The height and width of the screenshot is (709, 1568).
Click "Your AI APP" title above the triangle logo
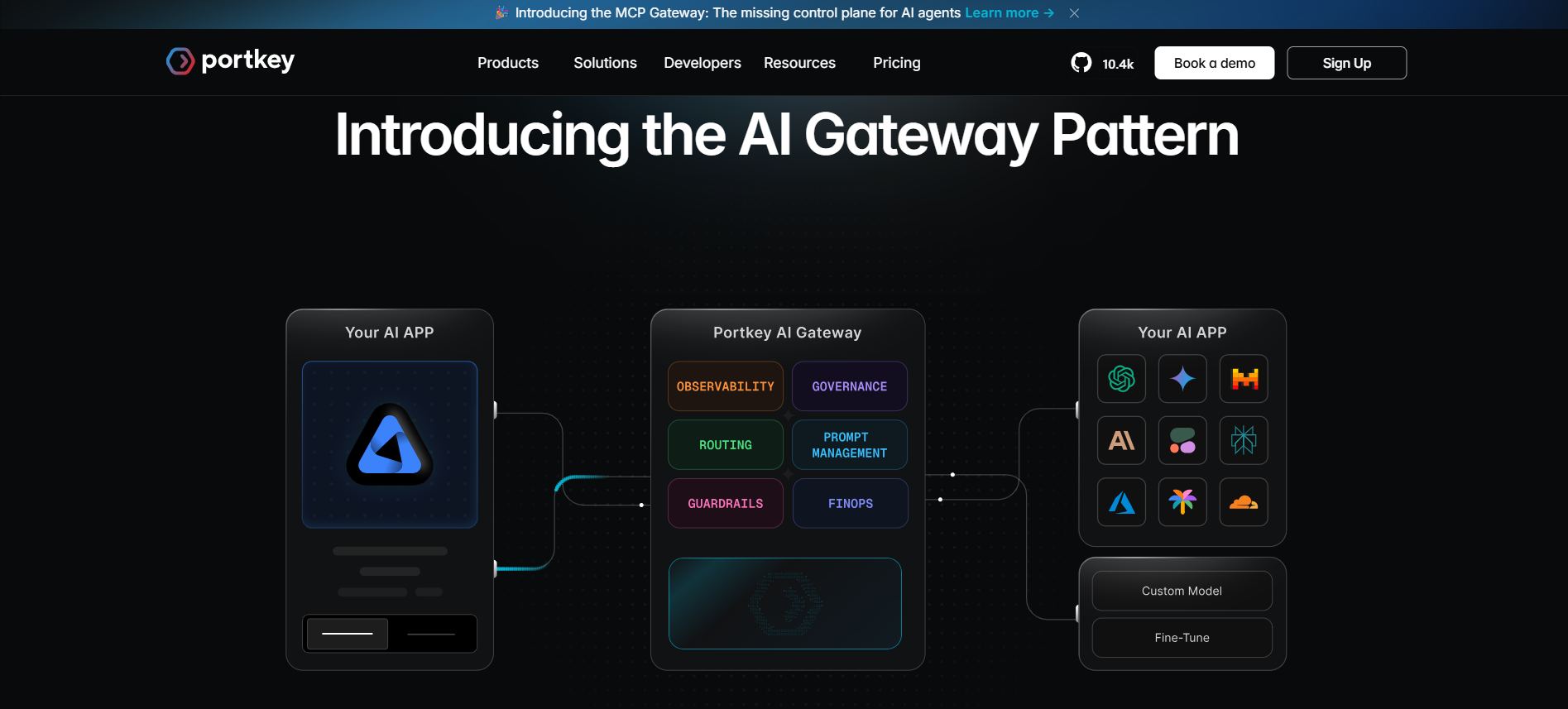(x=390, y=333)
